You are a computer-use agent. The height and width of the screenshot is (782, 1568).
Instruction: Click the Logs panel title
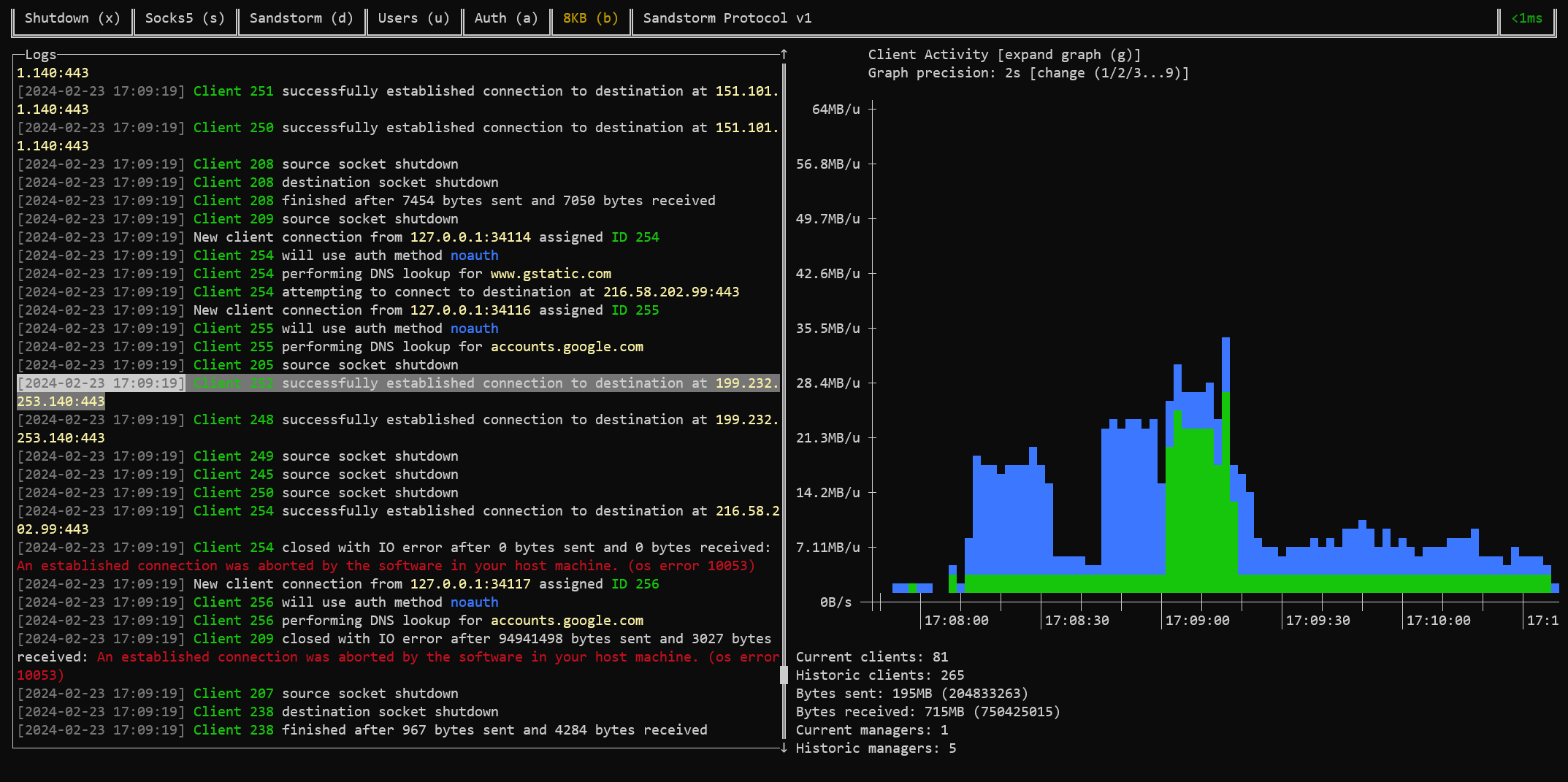click(x=40, y=55)
